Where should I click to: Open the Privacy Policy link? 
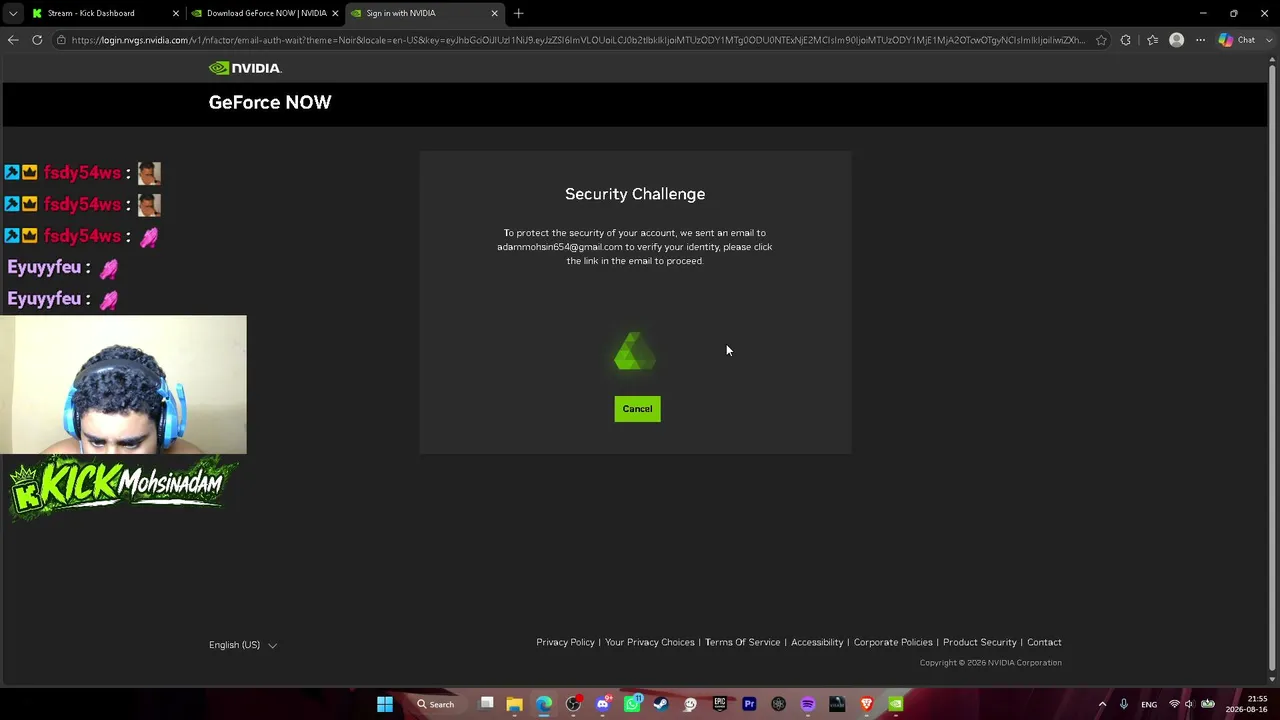[x=565, y=642]
